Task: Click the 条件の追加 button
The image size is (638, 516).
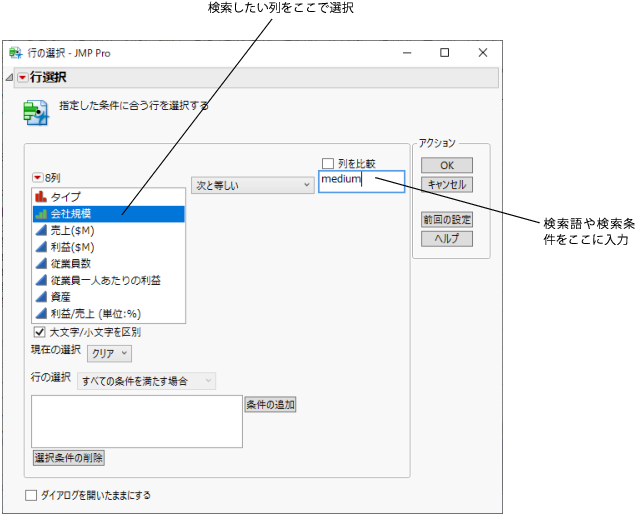Action: tap(271, 404)
